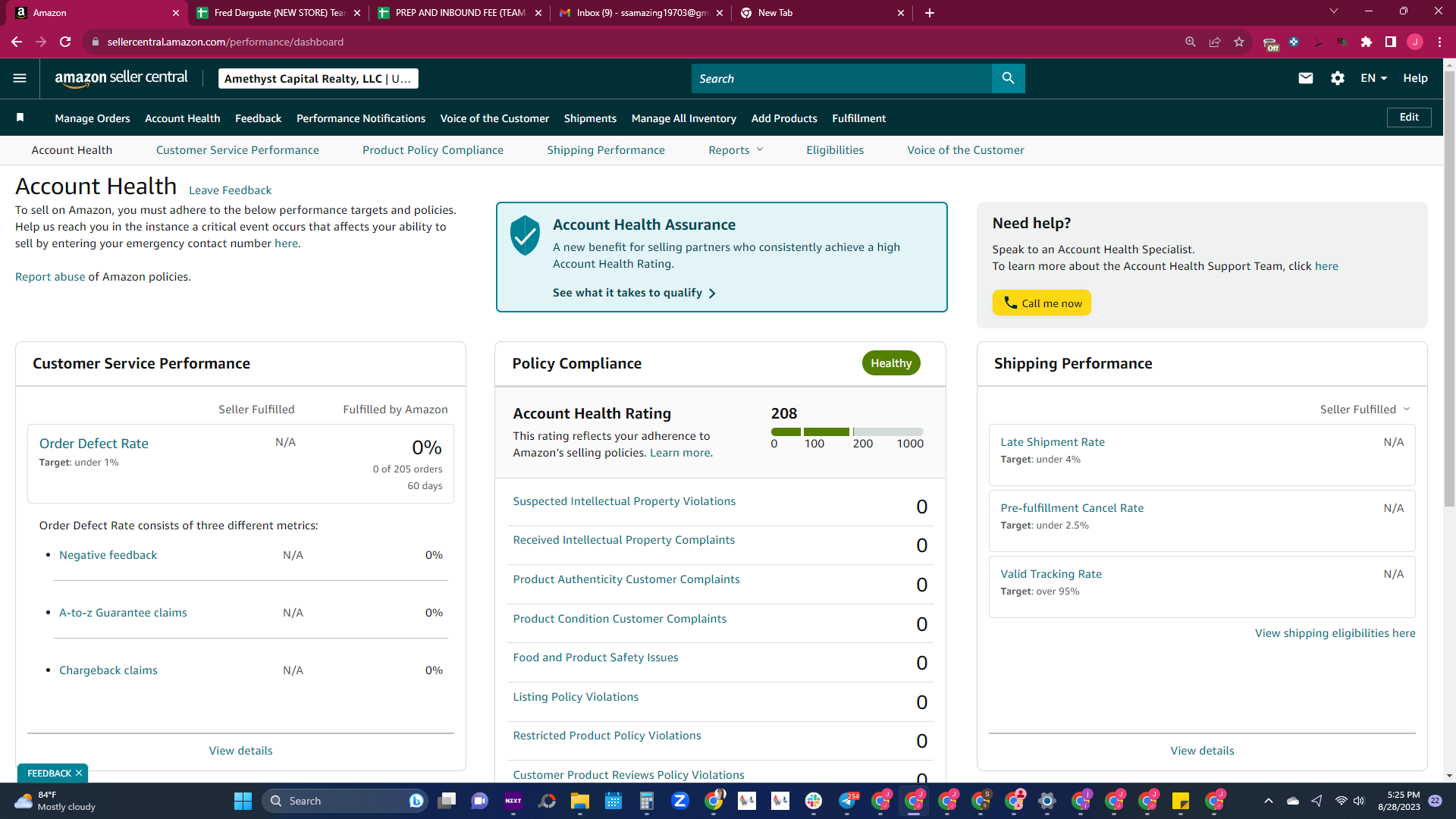This screenshot has height=819, width=1456.
Task: Open the Windows Start menu
Action: [243, 801]
